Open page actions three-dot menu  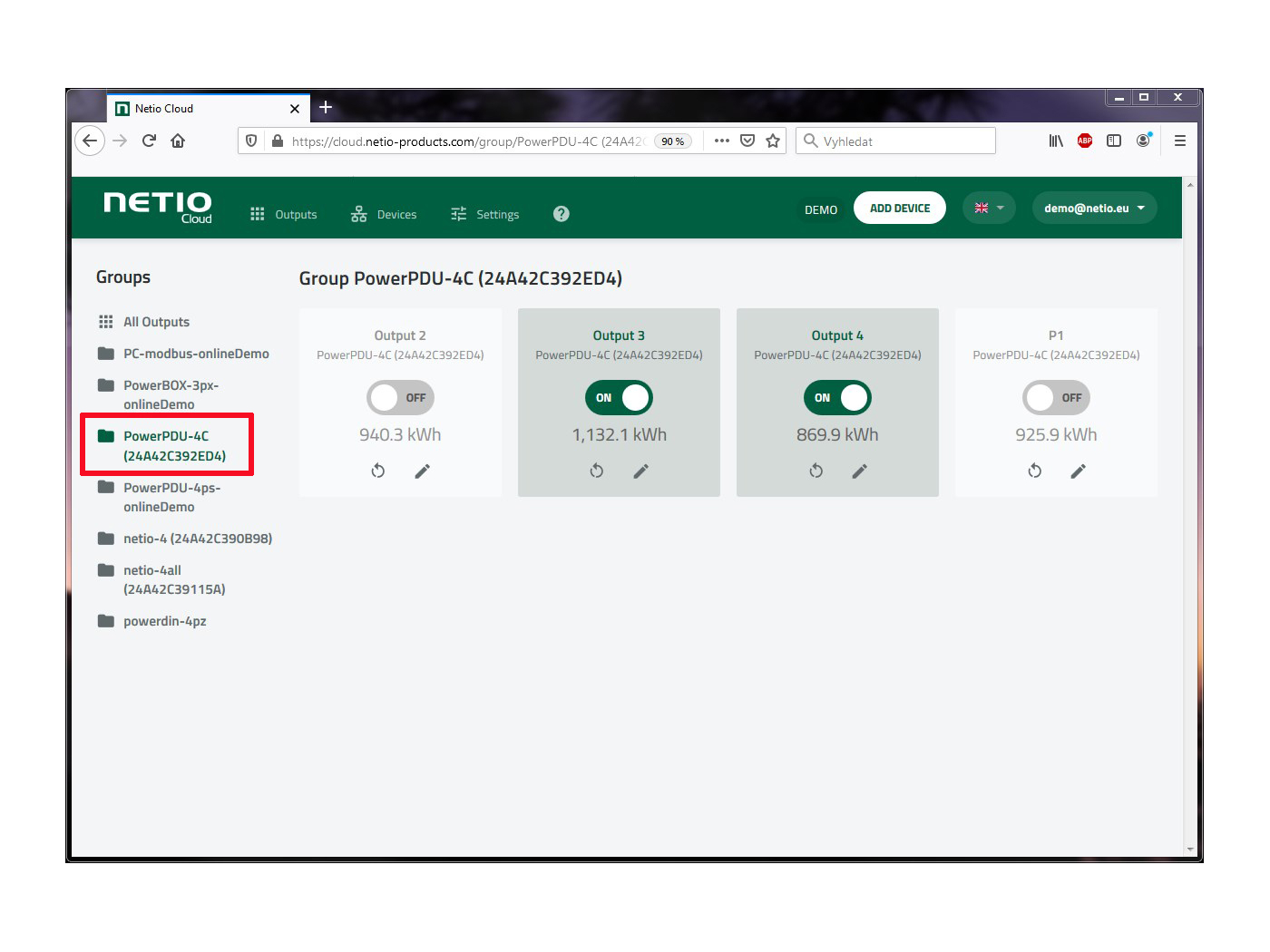click(x=722, y=141)
